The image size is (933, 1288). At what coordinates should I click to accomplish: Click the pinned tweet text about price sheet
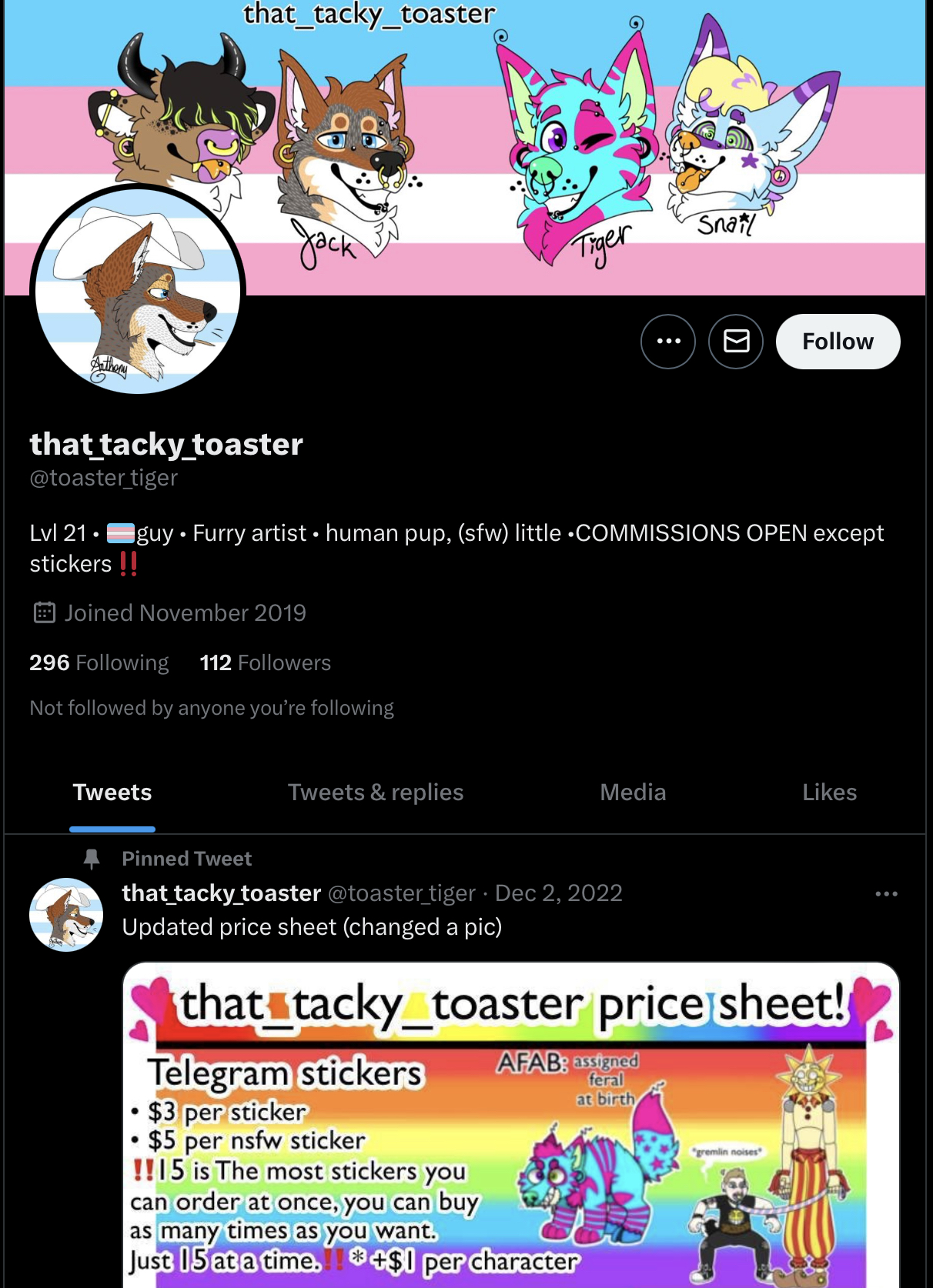click(312, 927)
